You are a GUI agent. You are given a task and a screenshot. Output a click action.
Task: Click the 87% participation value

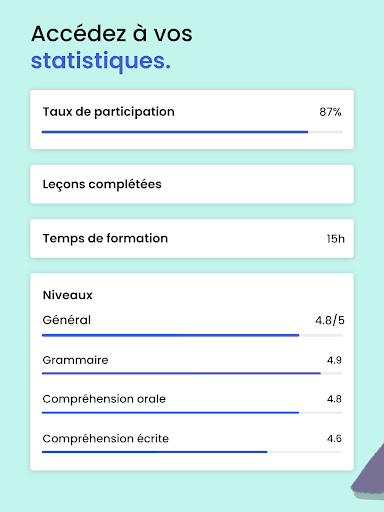point(330,112)
